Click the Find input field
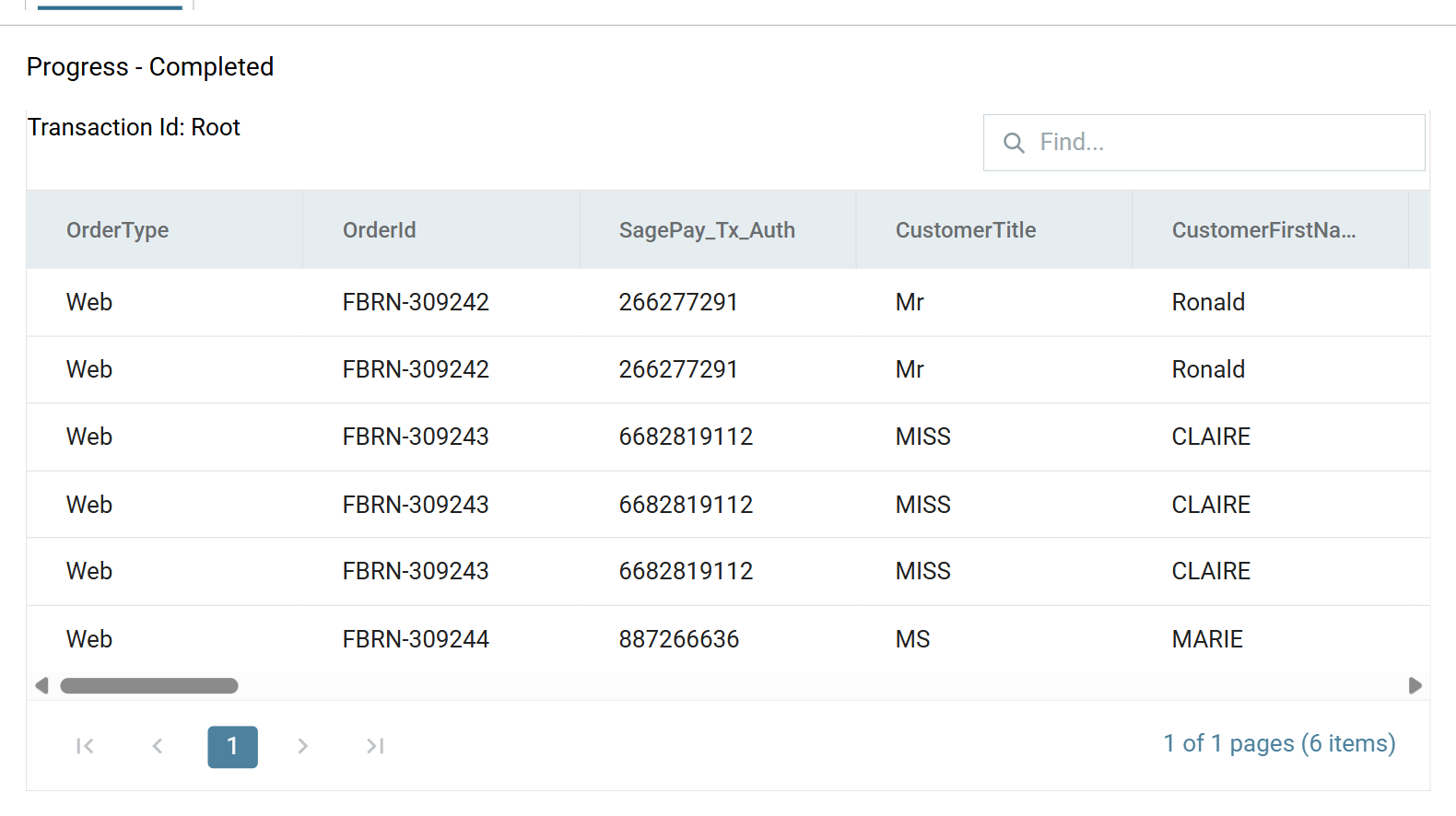This screenshot has width=1456, height=816. pyautogui.click(x=1204, y=143)
